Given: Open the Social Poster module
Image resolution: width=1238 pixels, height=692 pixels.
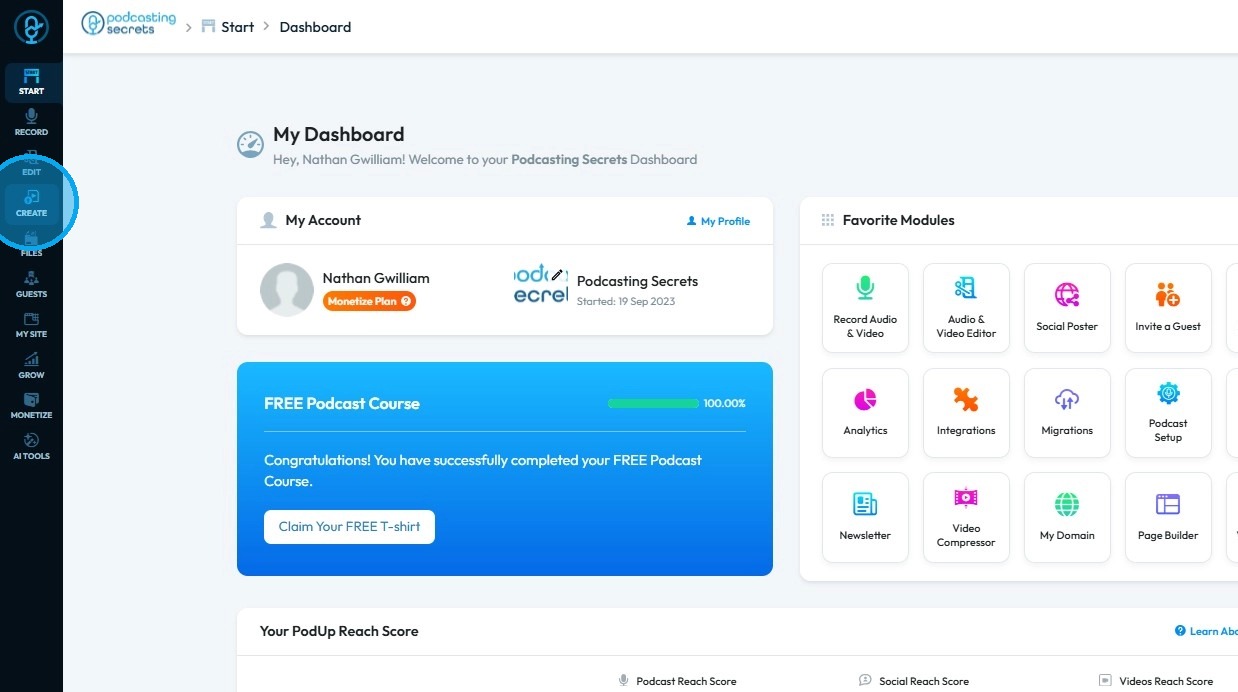Looking at the screenshot, I should coord(1067,308).
